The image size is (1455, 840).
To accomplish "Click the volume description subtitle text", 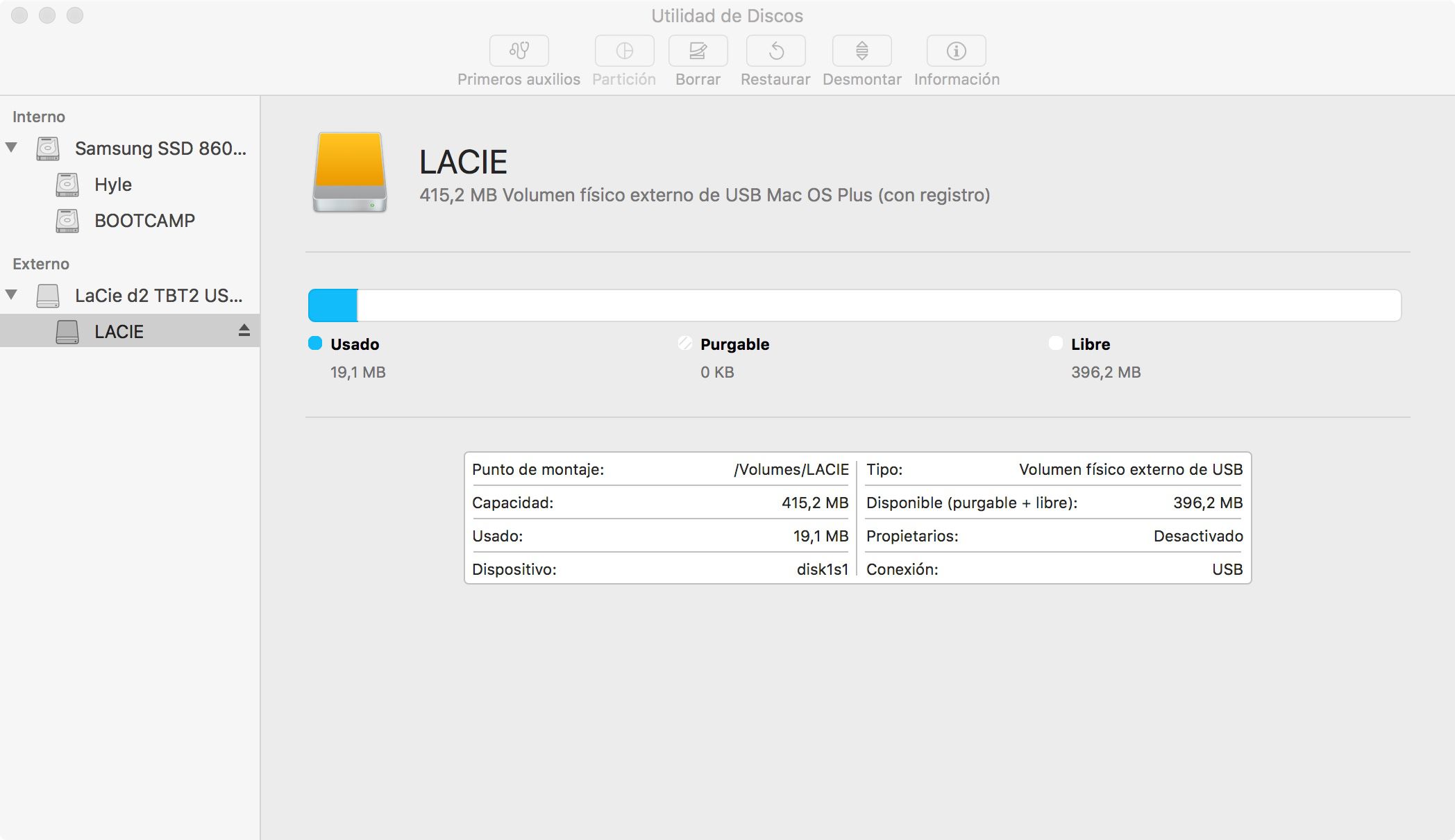I will 705,195.
